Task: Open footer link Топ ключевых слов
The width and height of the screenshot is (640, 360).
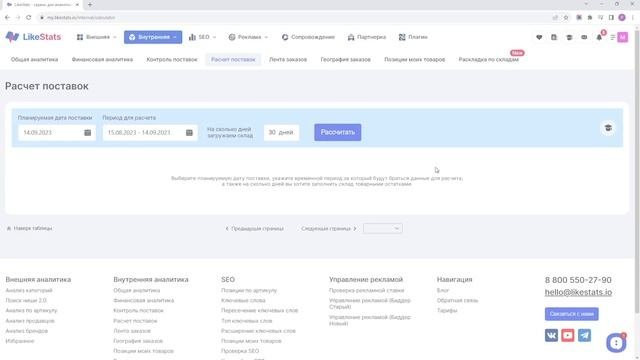Action: click(247, 321)
